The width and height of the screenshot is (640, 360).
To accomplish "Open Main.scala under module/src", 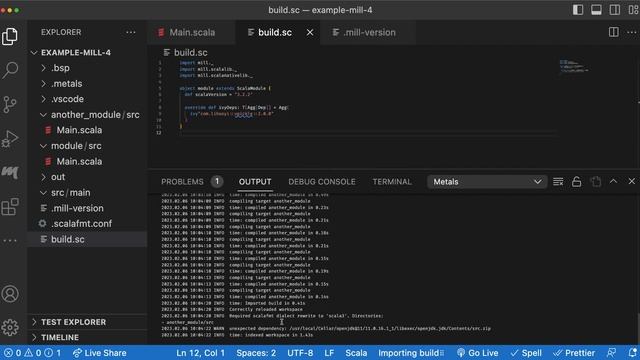I will 87,161.
